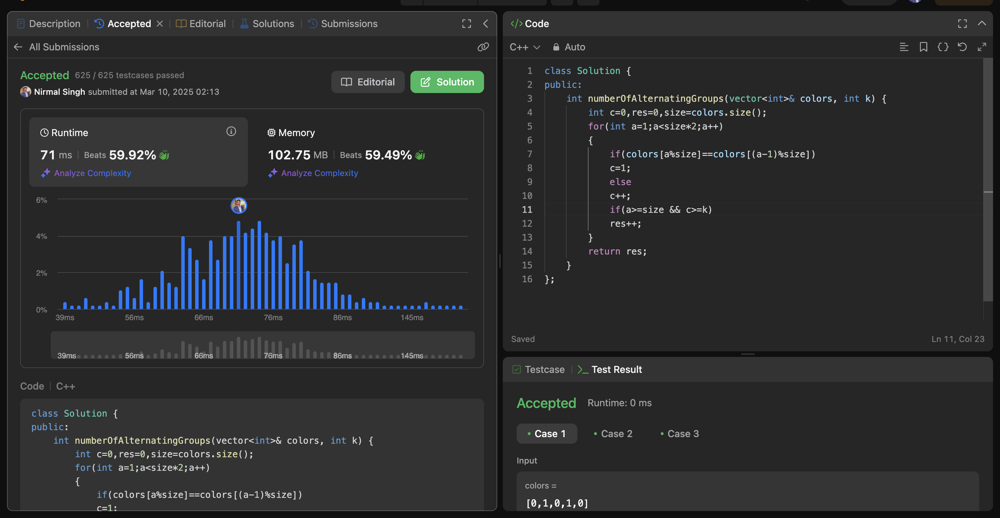1000x518 pixels.
Task: Reset code with the undo arrow icon
Action: (962, 47)
